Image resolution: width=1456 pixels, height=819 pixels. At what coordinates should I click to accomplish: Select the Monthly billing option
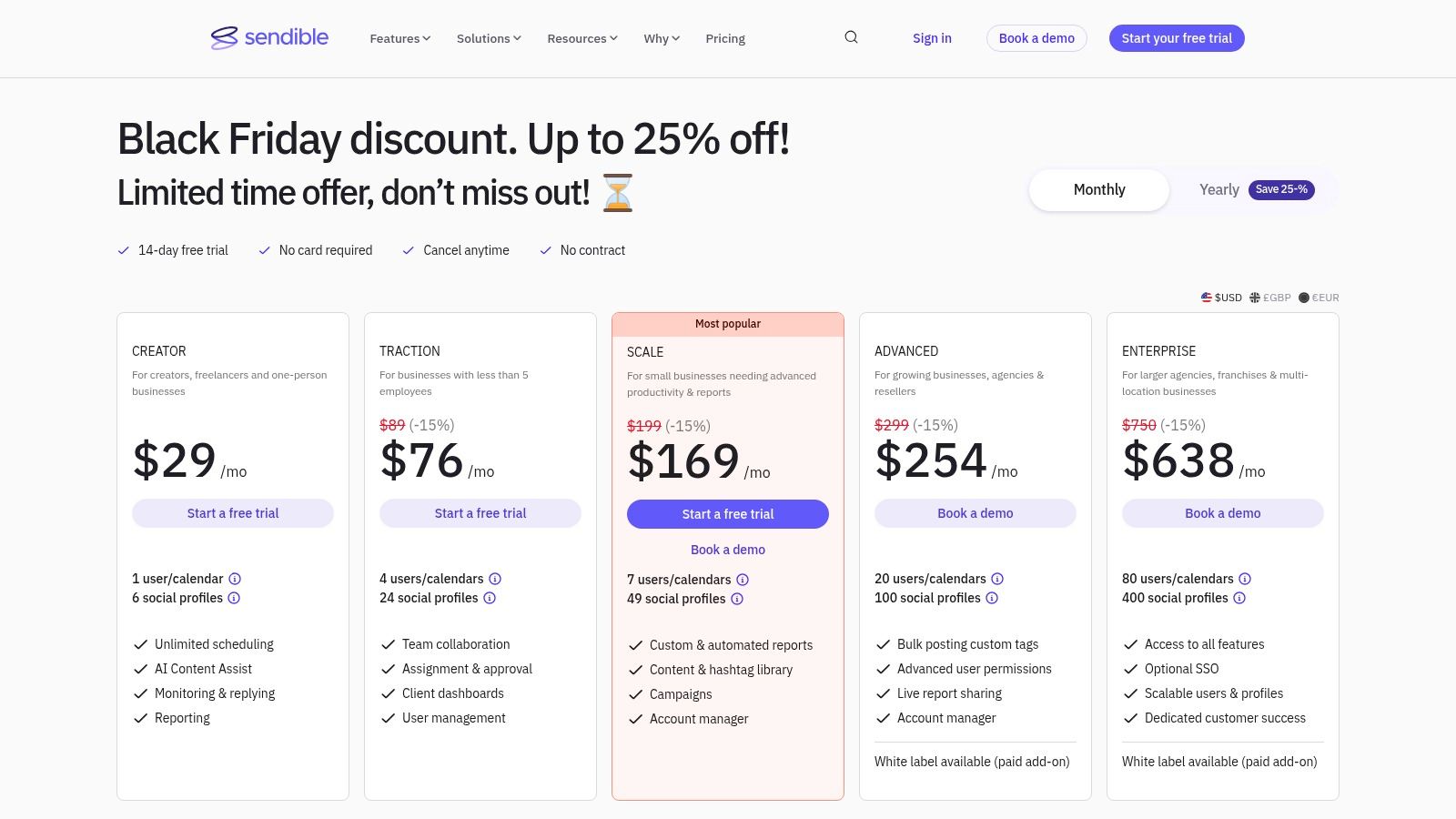(x=1098, y=189)
